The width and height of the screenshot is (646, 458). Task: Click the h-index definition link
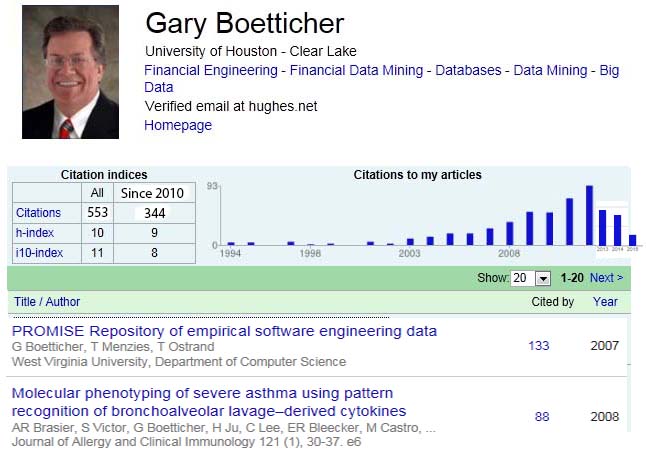(x=35, y=233)
